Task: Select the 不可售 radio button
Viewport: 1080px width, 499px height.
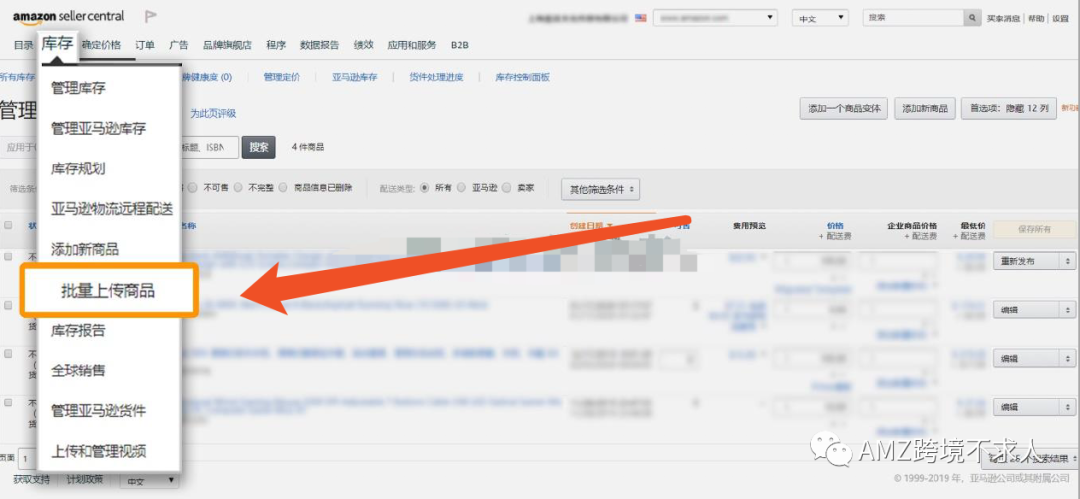Action: click(x=192, y=187)
